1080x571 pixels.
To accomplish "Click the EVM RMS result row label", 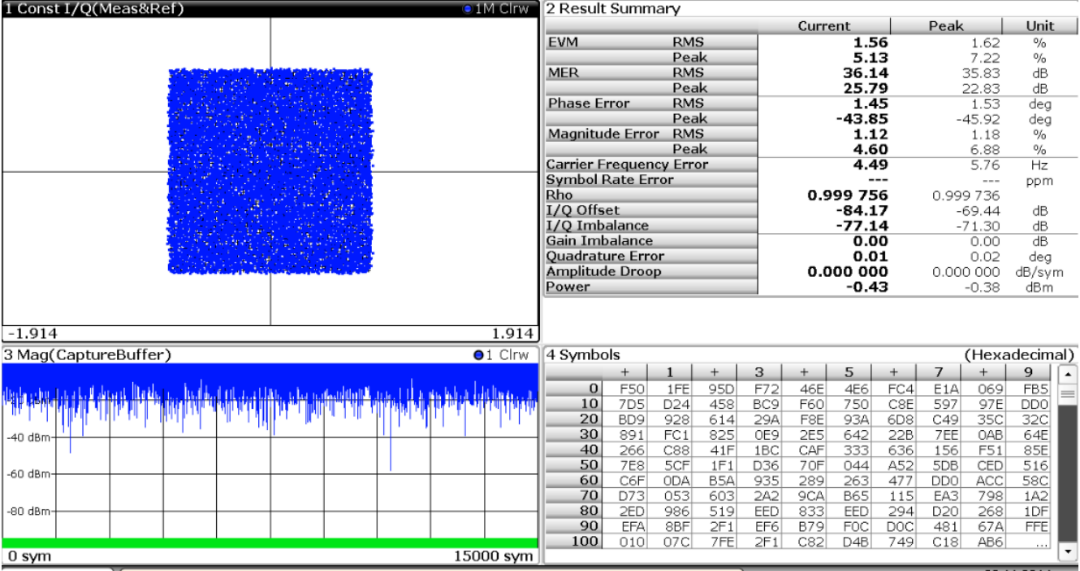I will [652, 42].
